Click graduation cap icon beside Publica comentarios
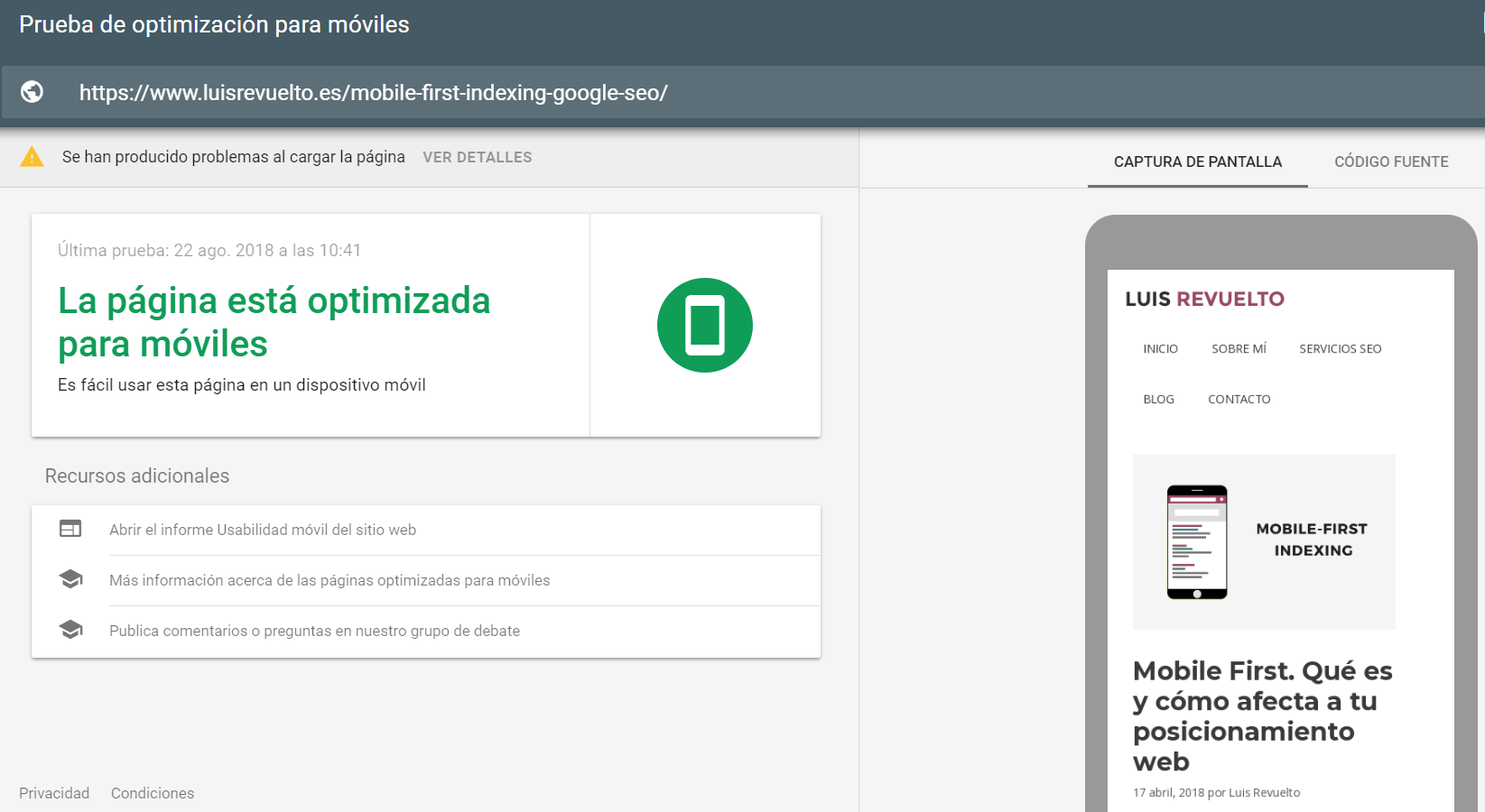Viewport: 1485px width, 812px height. tap(70, 630)
